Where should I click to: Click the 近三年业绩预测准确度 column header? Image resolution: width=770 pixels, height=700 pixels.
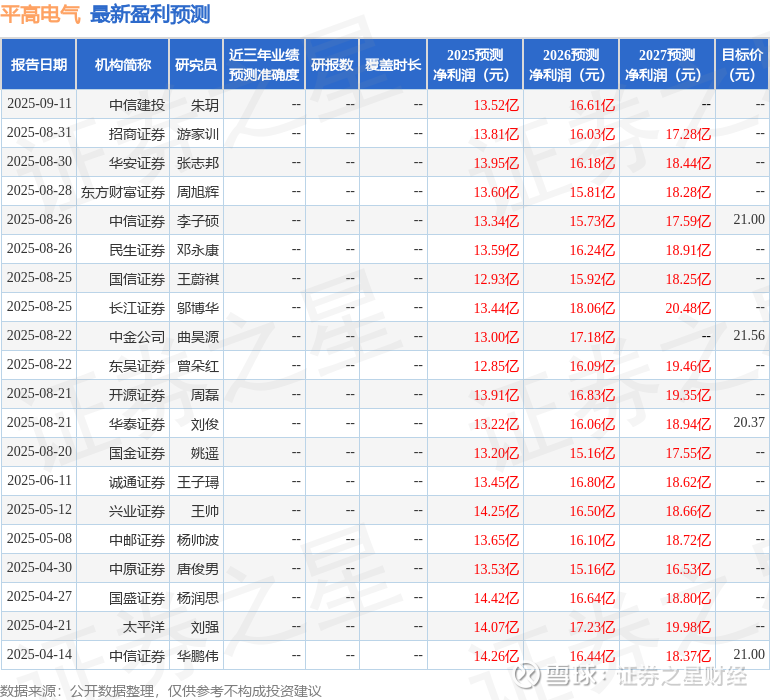click(x=264, y=64)
